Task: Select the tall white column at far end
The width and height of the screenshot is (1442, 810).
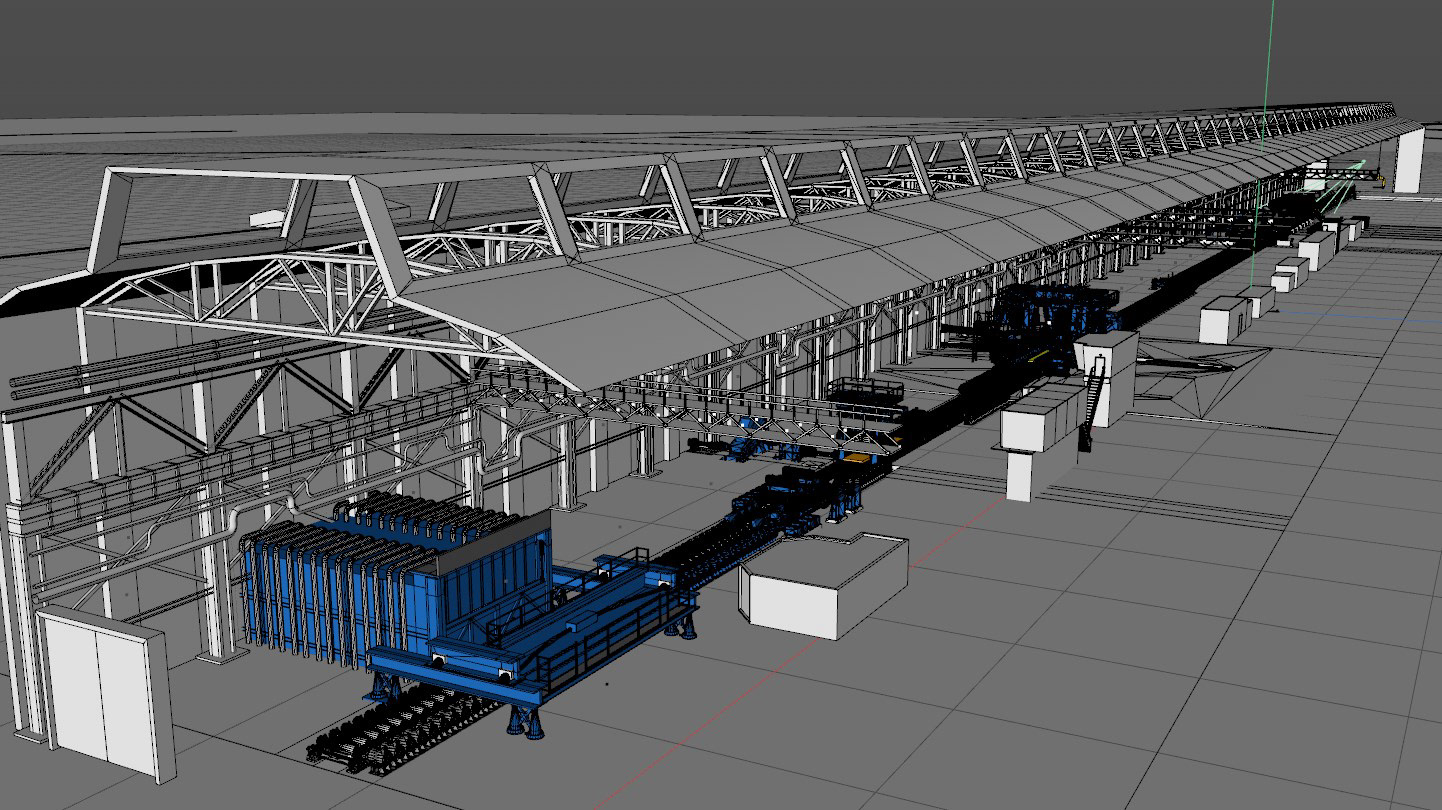Action: (1408, 160)
